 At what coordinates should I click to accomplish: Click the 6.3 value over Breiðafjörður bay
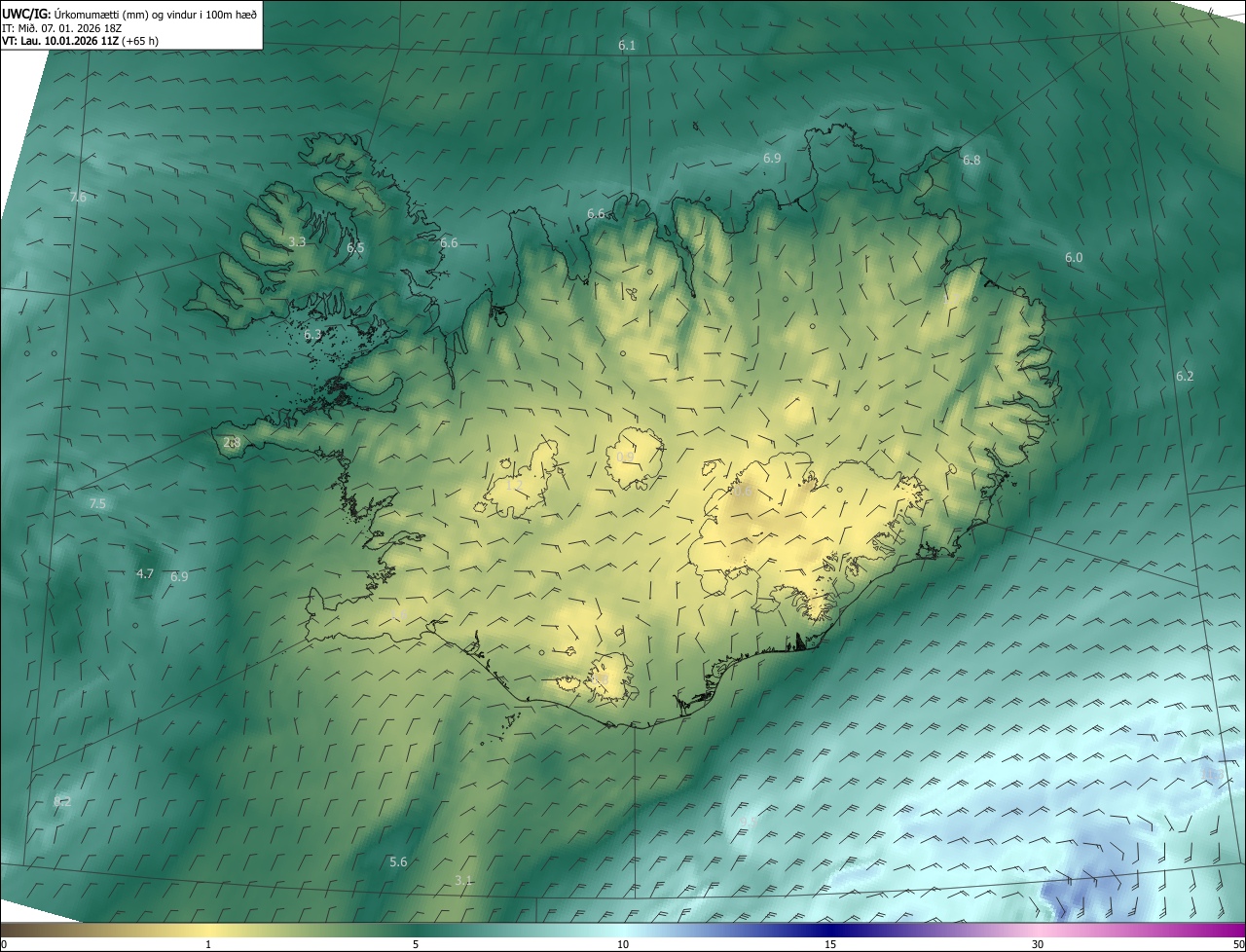tap(312, 335)
